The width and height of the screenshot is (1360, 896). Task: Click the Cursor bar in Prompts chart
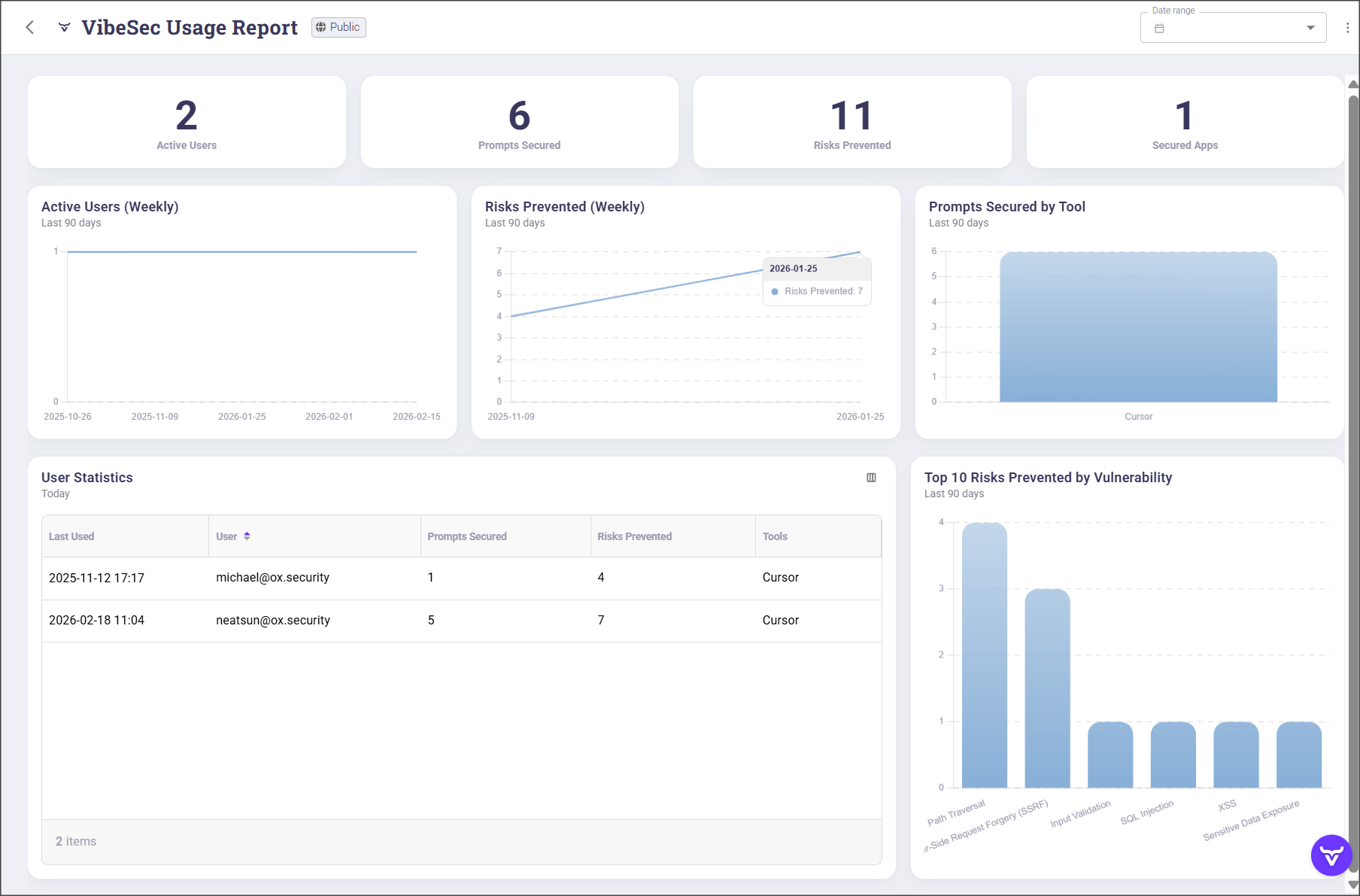coord(1137,327)
